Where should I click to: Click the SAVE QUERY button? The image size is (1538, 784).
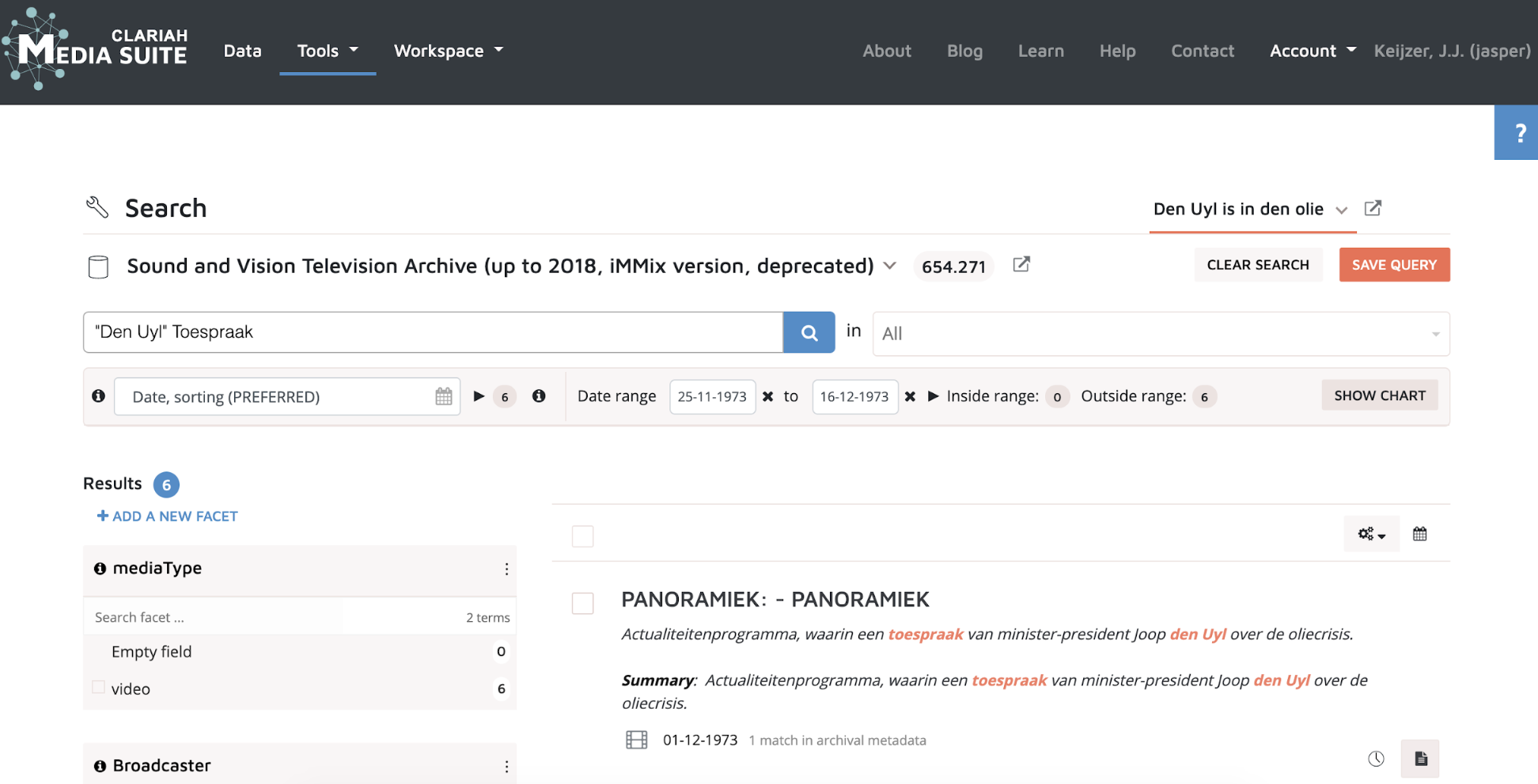tap(1393, 265)
